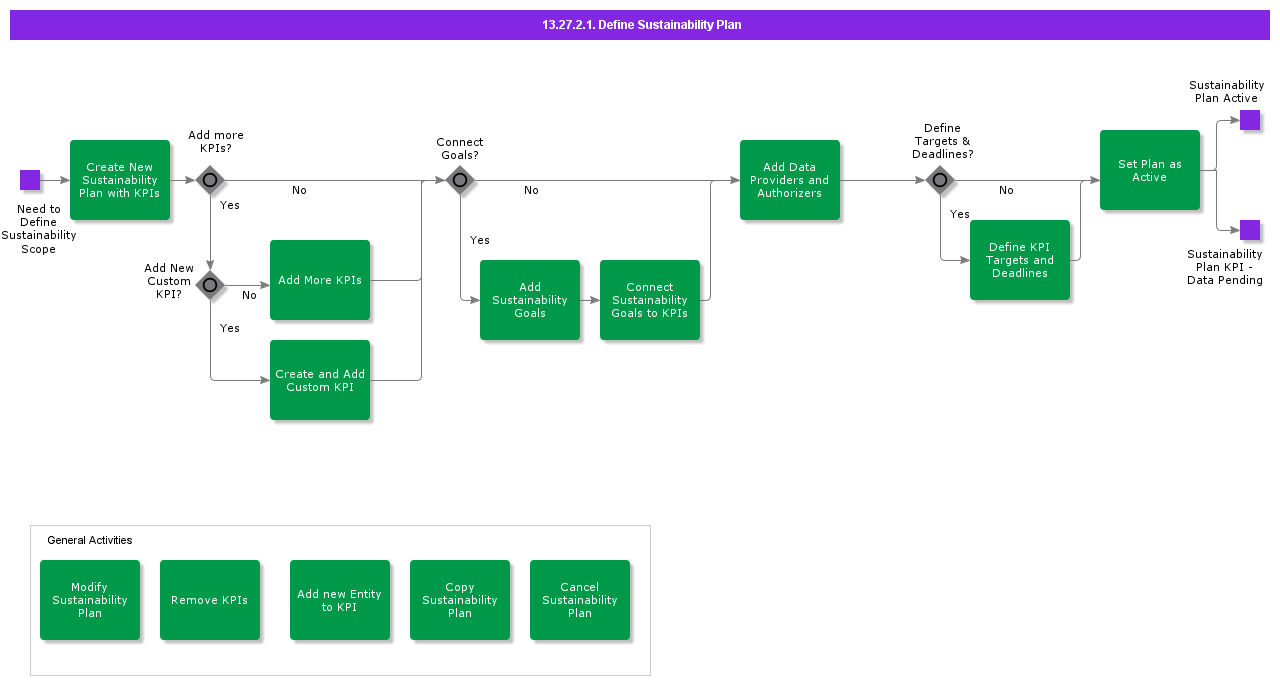The height and width of the screenshot is (685, 1280).
Task: Click the 'No' label after 'Connect Goals?' gateway
Action: click(x=531, y=190)
